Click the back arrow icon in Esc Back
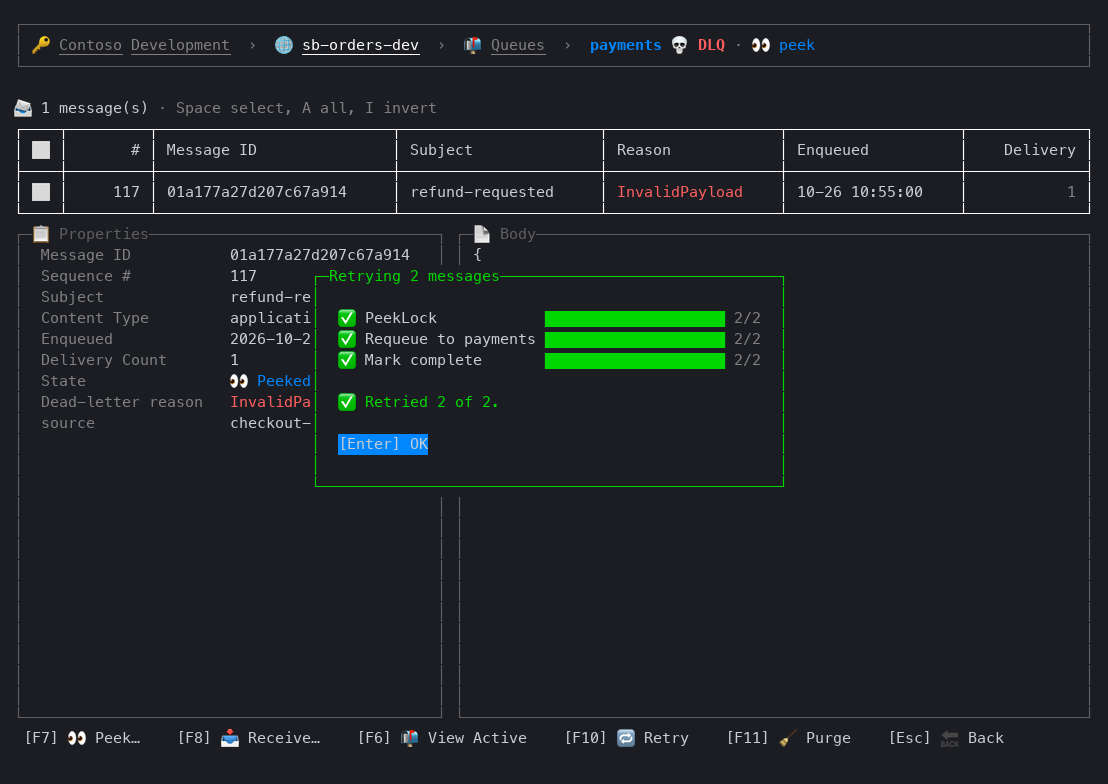This screenshot has width=1108, height=784. (x=950, y=738)
